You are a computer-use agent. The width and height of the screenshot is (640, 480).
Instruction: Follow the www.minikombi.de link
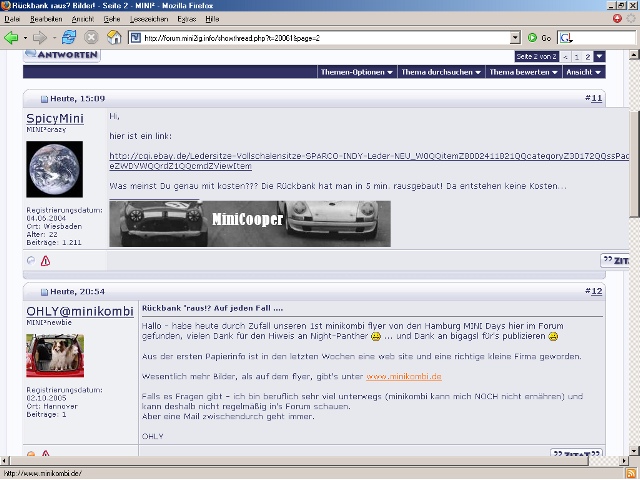[403, 376]
